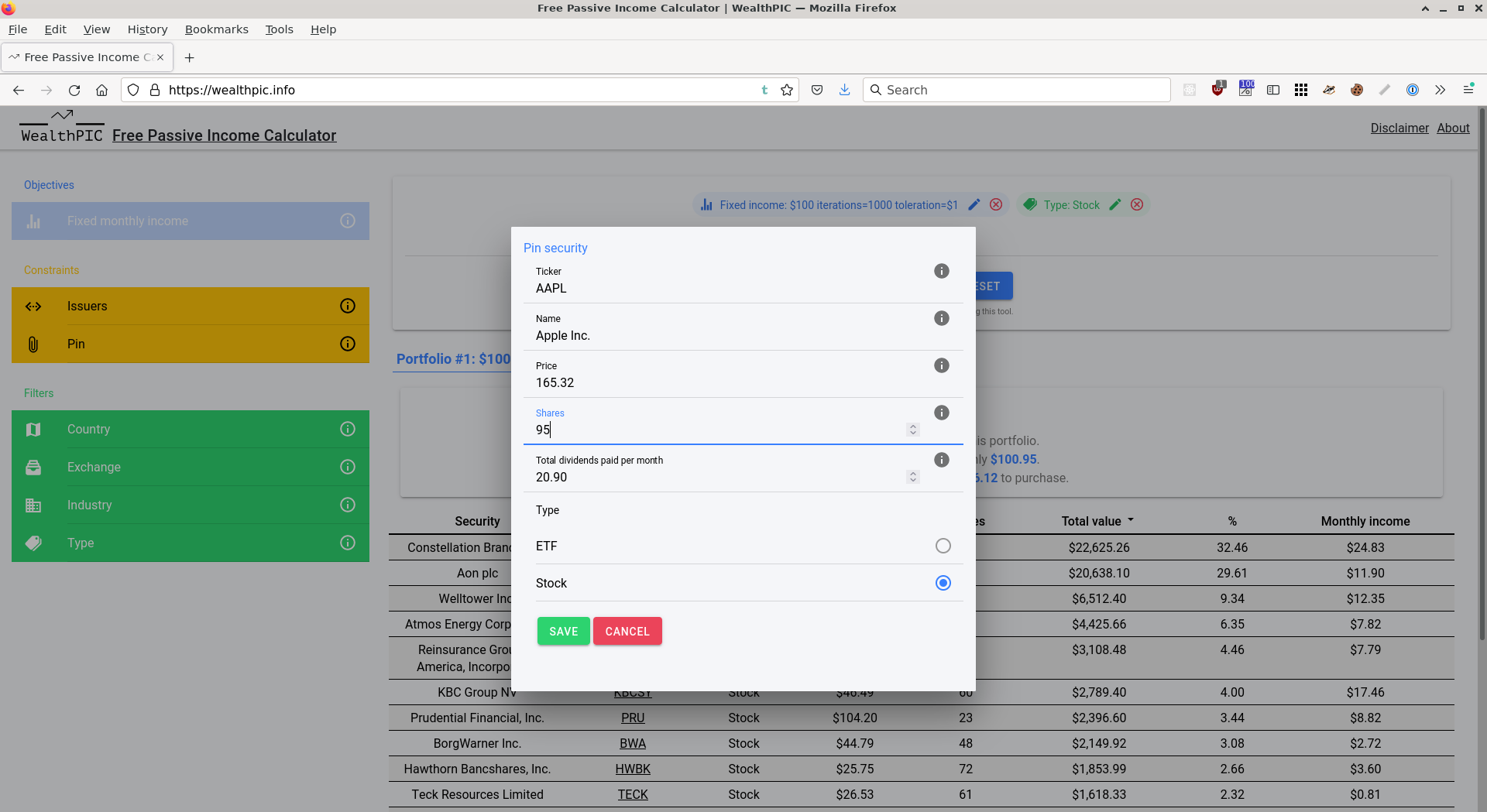Select Fixed monthly income objective
This screenshot has height=812, width=1487.
coord(191,221)
